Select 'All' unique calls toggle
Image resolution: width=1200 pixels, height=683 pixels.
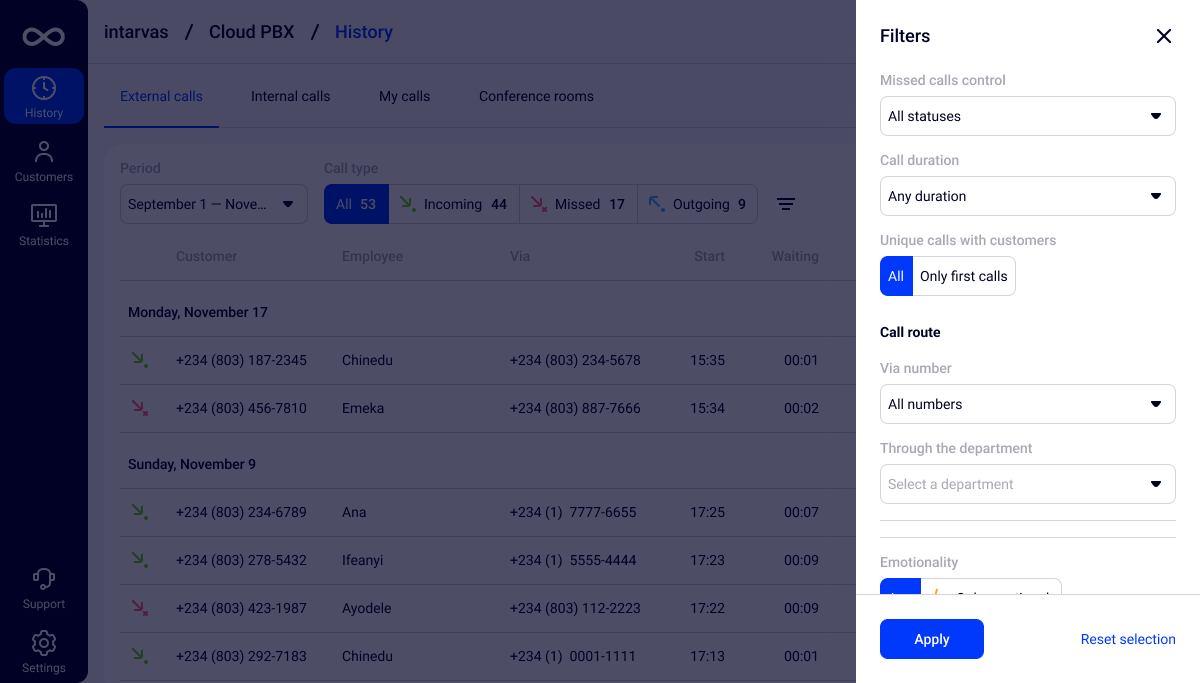[896, 276]
